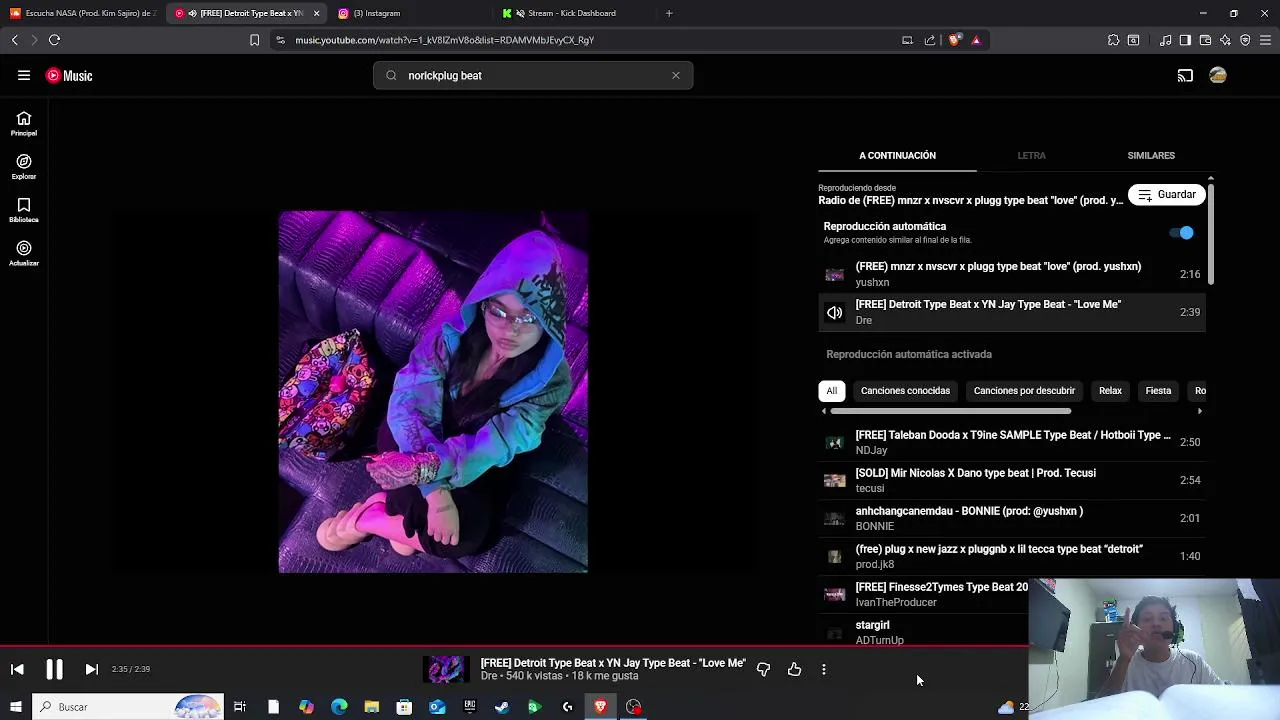This screenshot has width=1280, height=720.
Task: Switch to the A CONTINUACIÓN tab
Action: (x=897, y=156)
